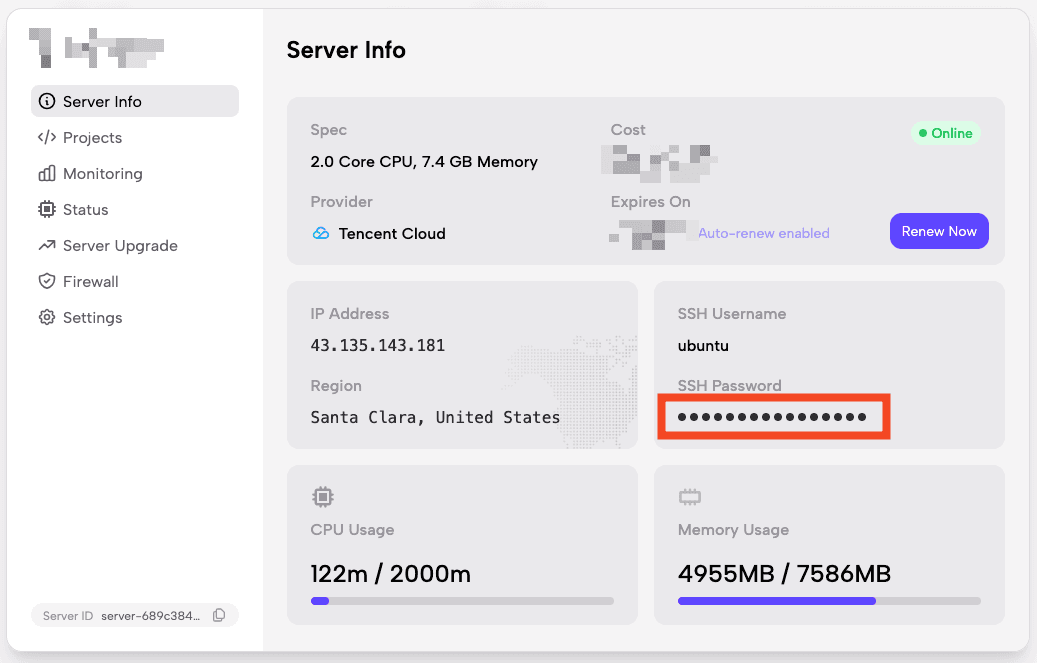The height and width of the screenshot is (663, 1037).
Task: Select the IP Address 43.135.143.181
Action: pyautogui.click(x=380, y=345)
